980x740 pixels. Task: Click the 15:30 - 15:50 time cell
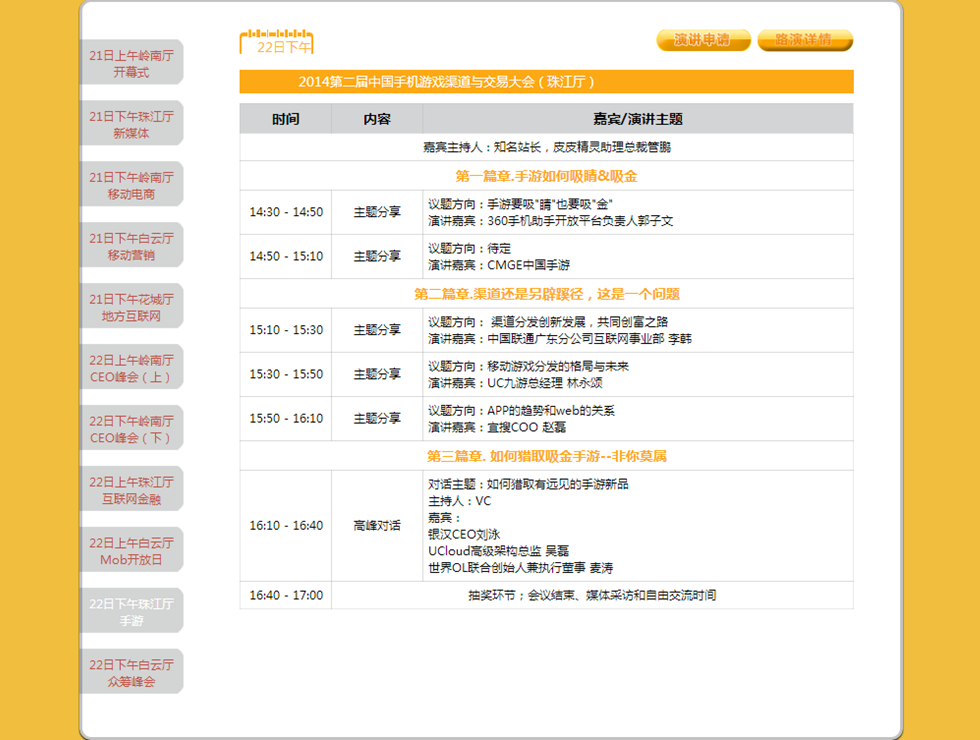286,374
